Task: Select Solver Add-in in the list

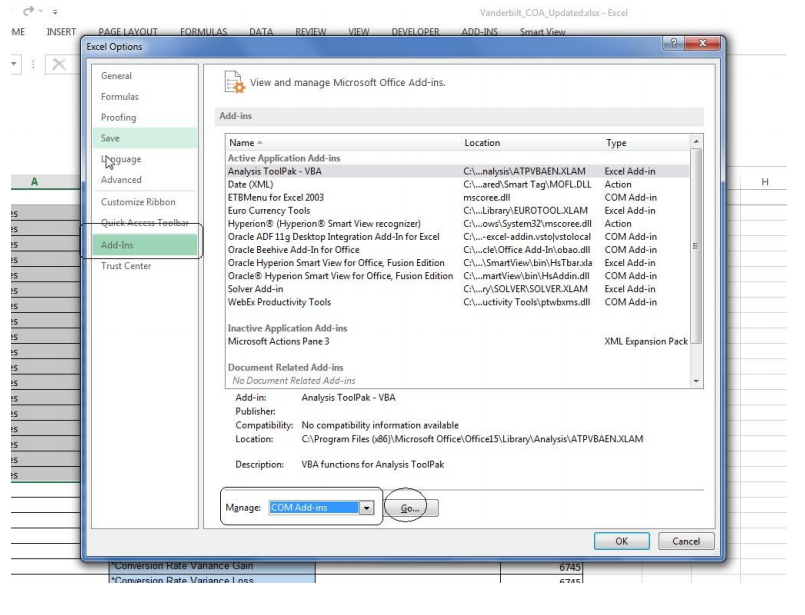Action: 256,289
